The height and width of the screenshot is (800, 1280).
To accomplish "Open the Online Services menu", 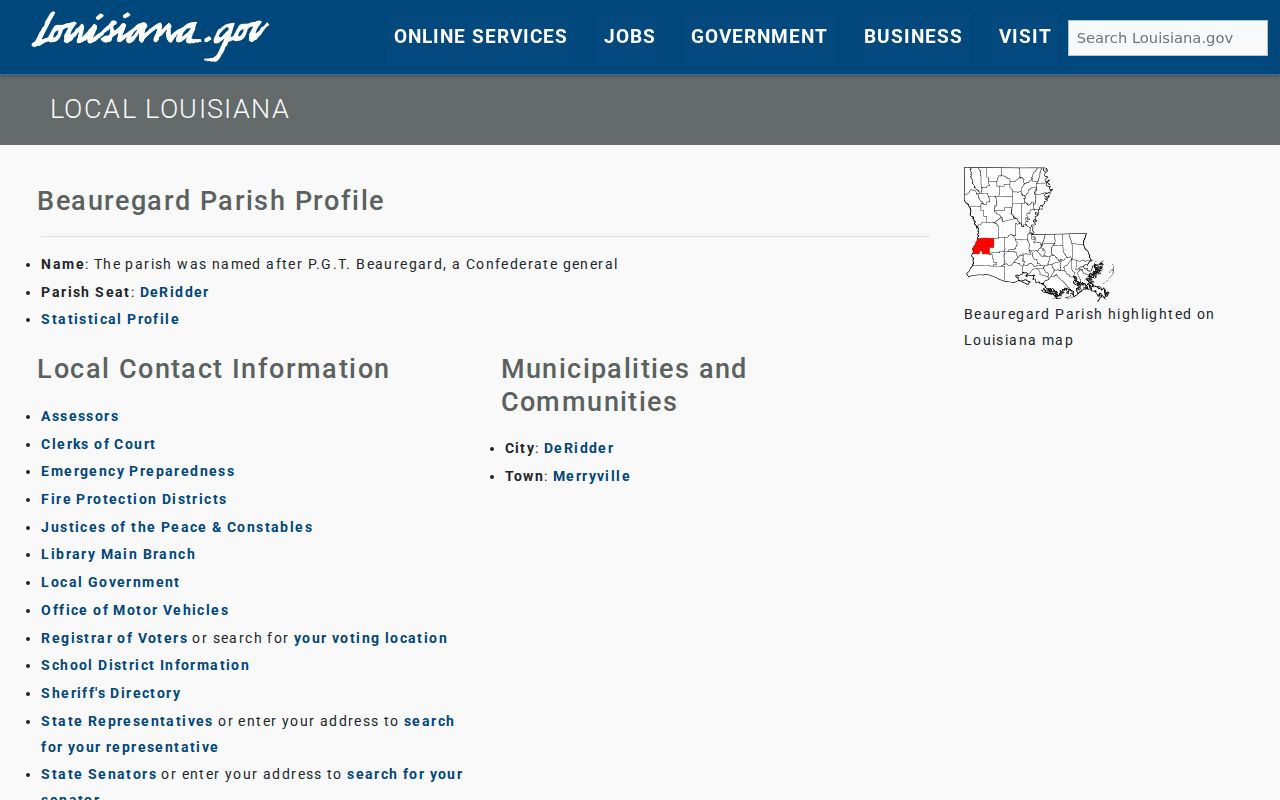I will (480, 37).
